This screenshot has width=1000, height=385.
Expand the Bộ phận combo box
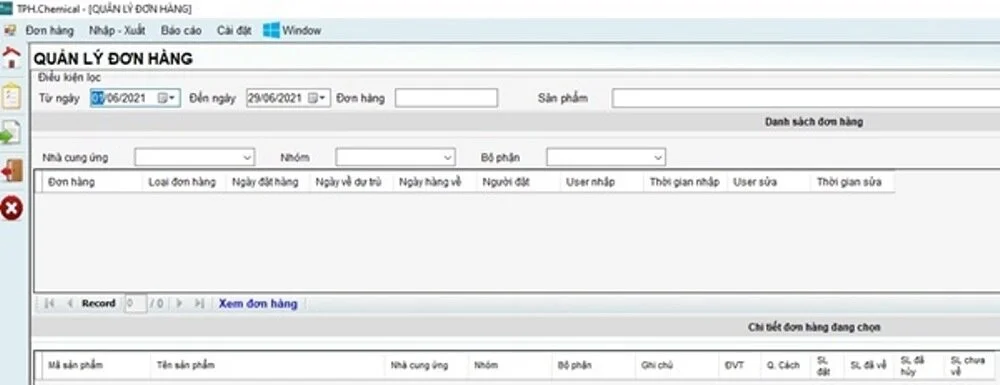pyautogui.click(x=658, y=157)
